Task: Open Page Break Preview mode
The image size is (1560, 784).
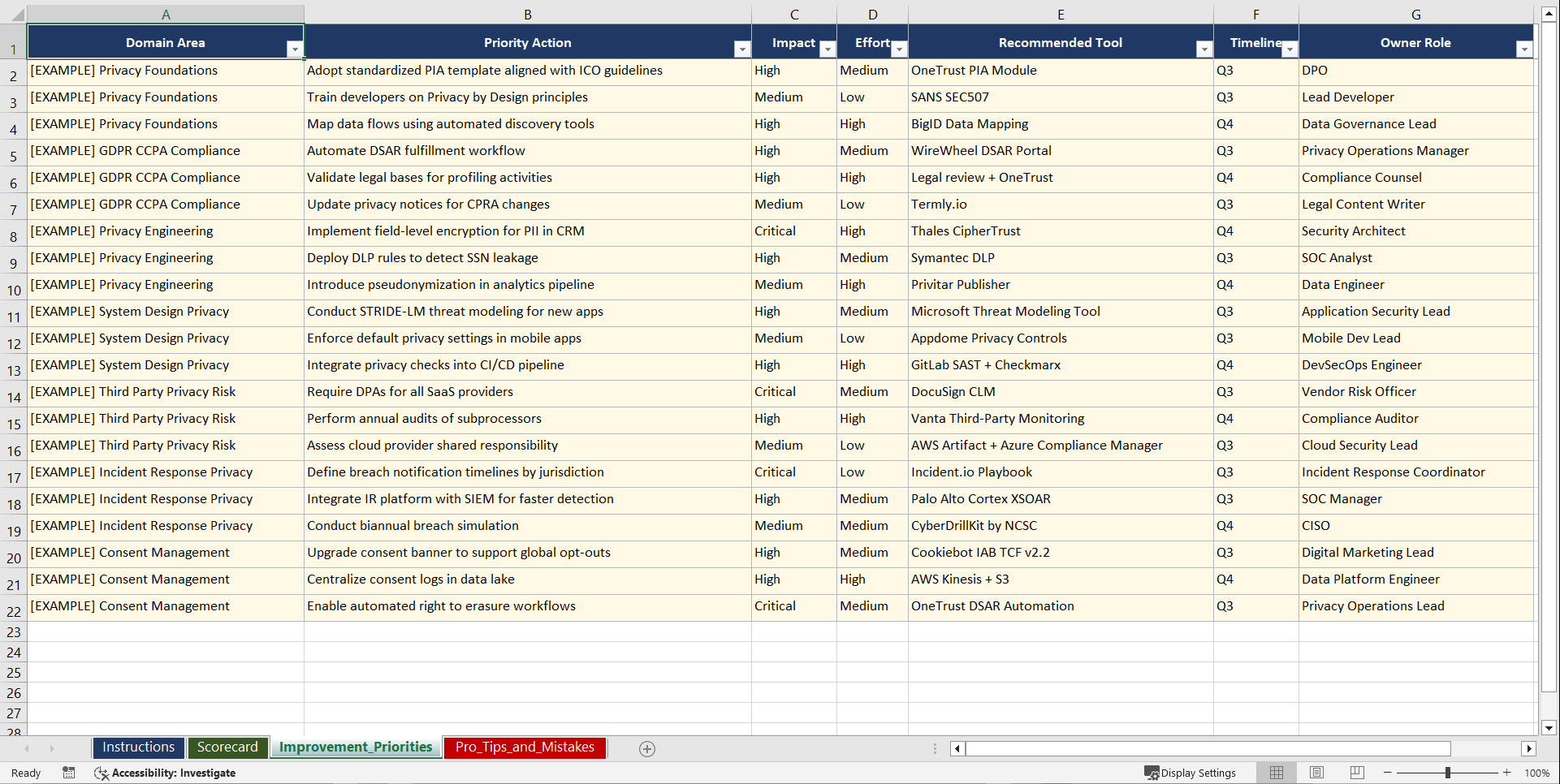Action: pos(1355,772)
